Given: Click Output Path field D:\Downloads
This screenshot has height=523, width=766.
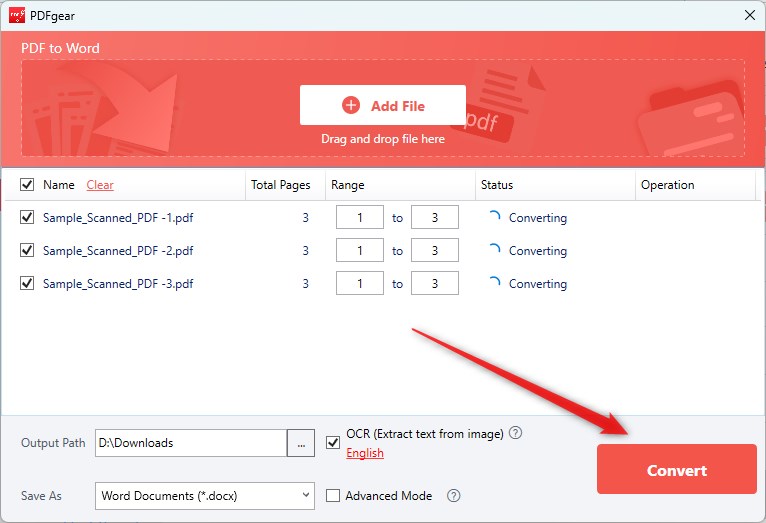Looking at the screenshot, I should 191,443.
